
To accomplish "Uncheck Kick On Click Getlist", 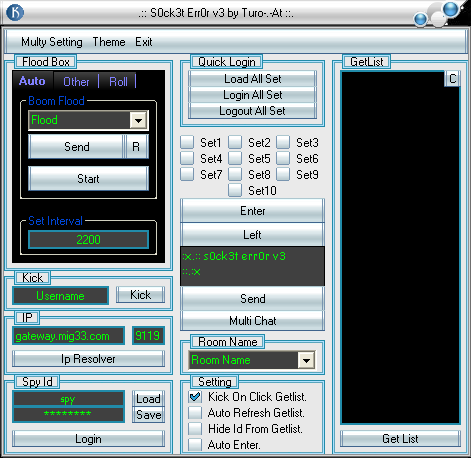I will click(x=195, y=397).
